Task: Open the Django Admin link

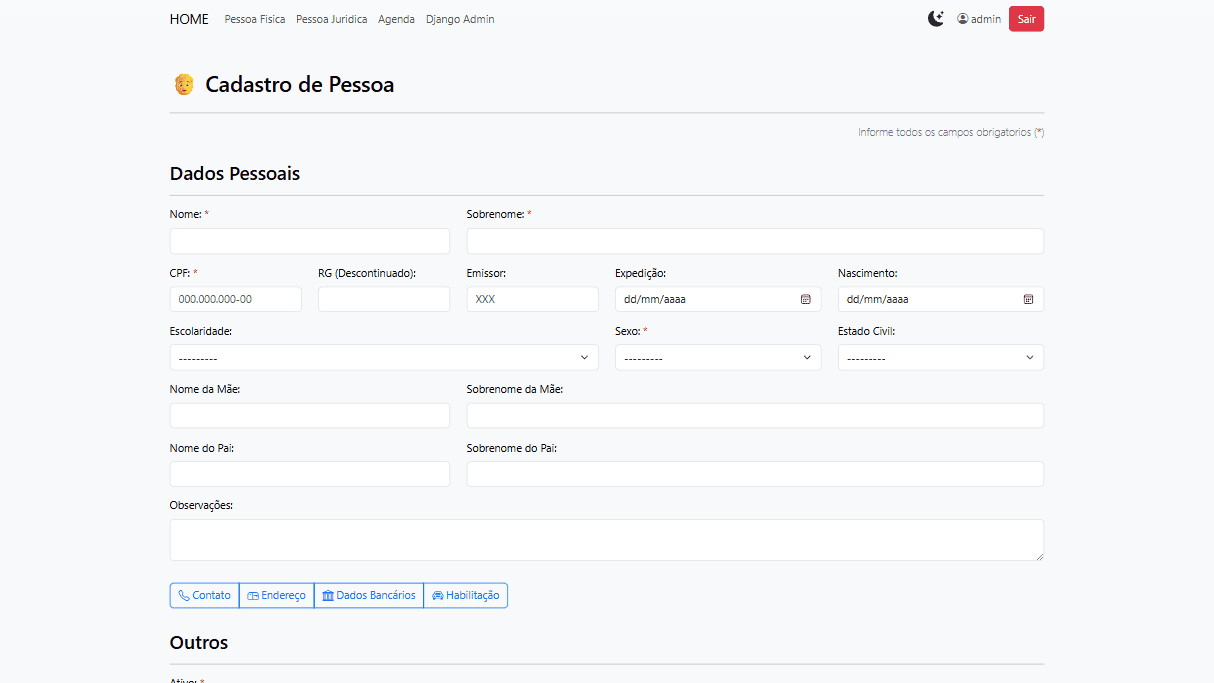Action: point(460,19)
